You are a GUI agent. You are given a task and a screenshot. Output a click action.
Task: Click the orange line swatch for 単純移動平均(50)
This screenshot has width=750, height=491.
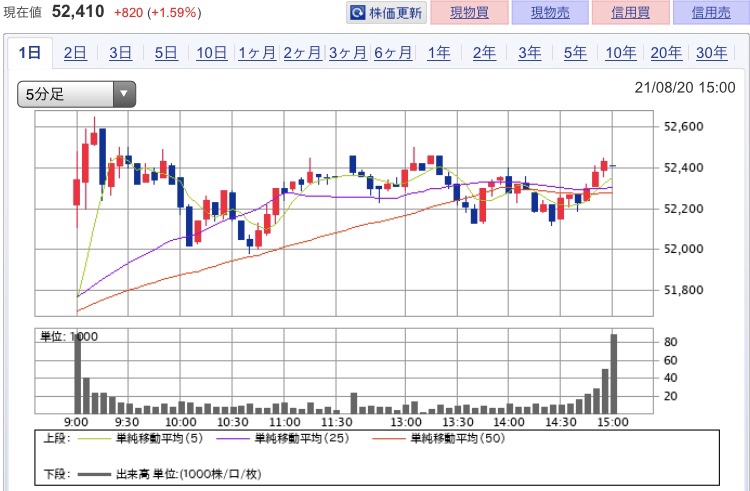388,438
